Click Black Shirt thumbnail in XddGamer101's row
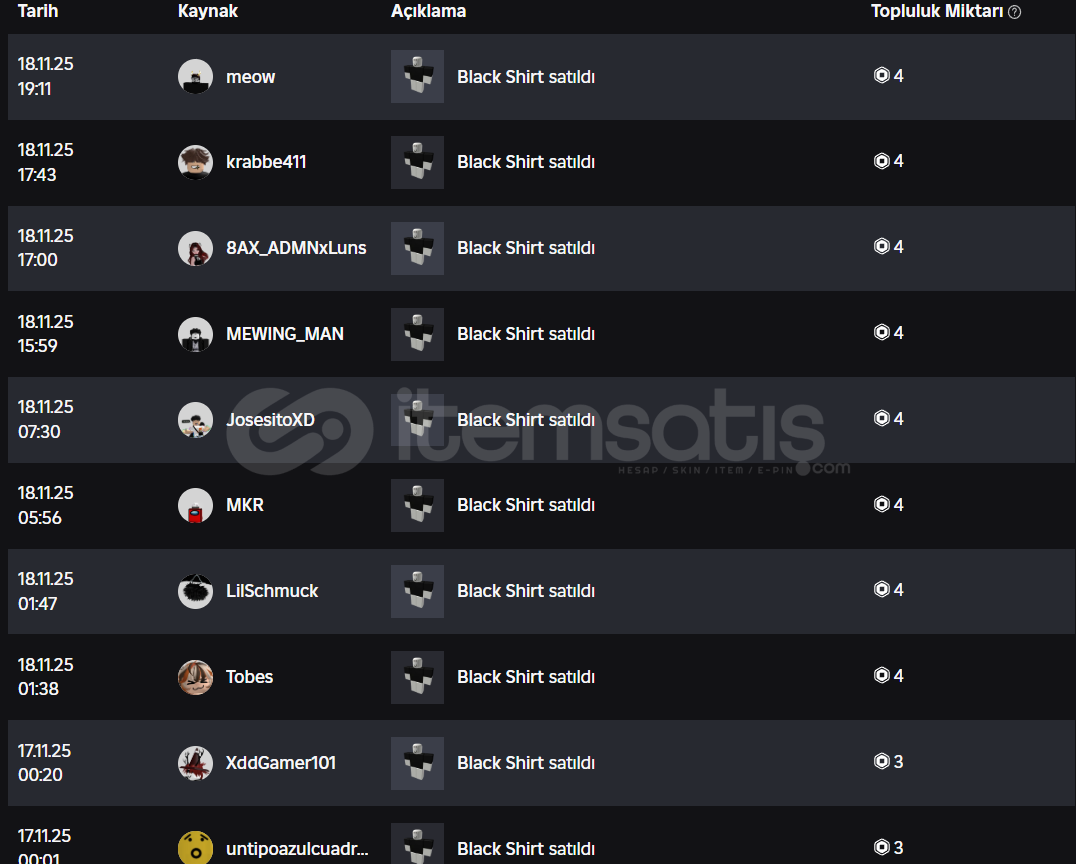Viewport: 1076px width, 864px height. [417, 763]
